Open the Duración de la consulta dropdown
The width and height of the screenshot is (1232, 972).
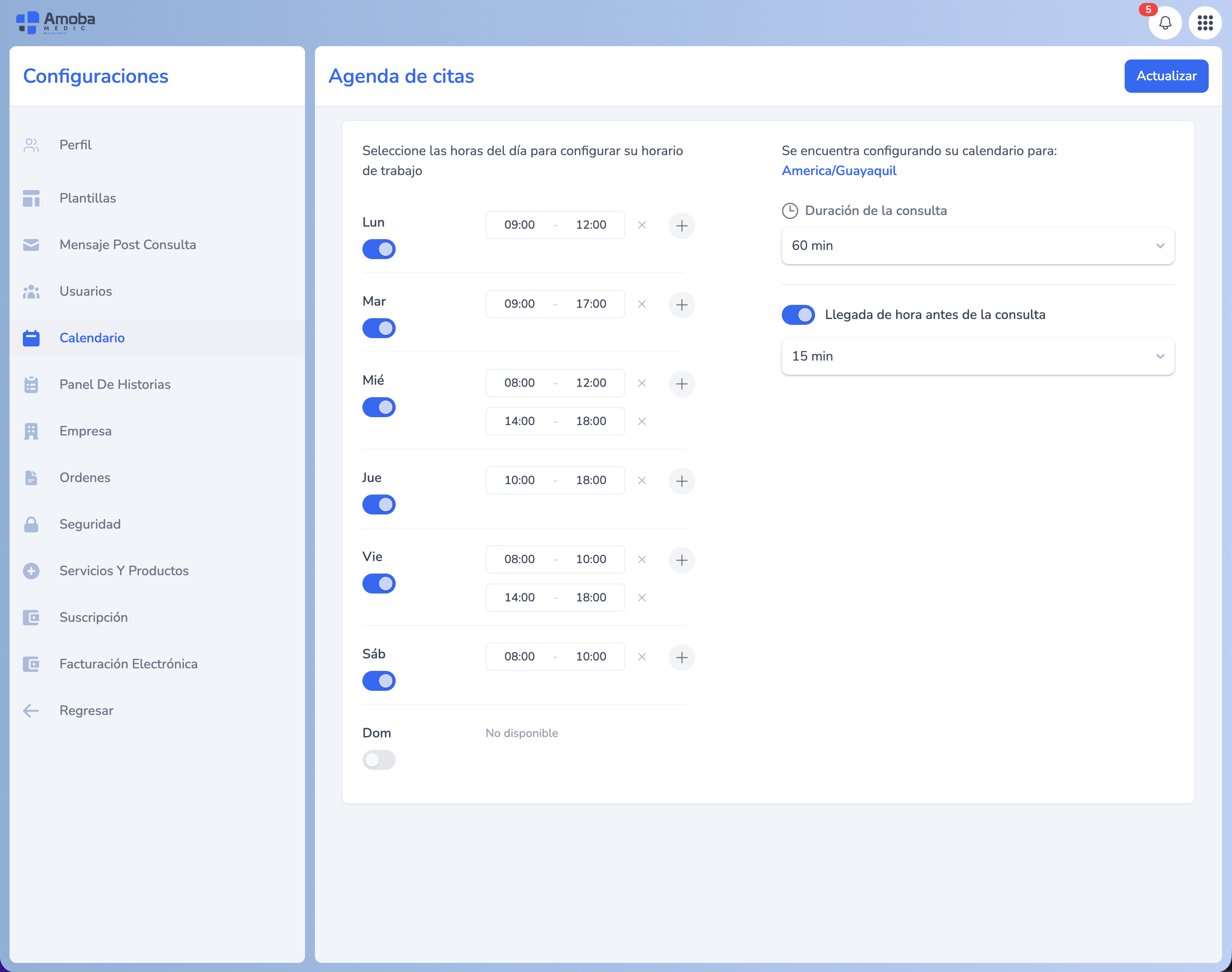[x=977, y=246]
